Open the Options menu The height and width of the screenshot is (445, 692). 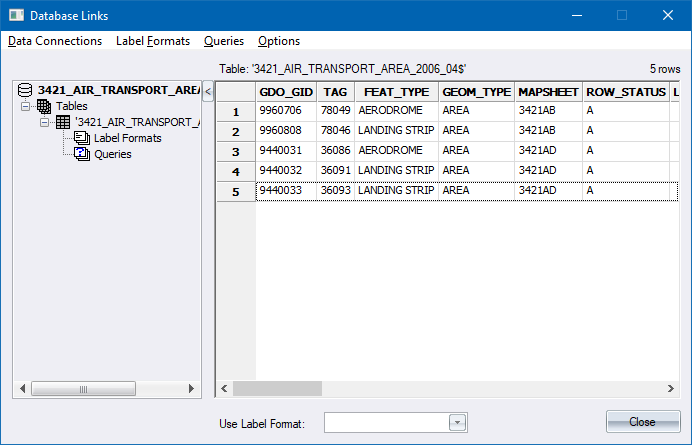pos(279,41)
